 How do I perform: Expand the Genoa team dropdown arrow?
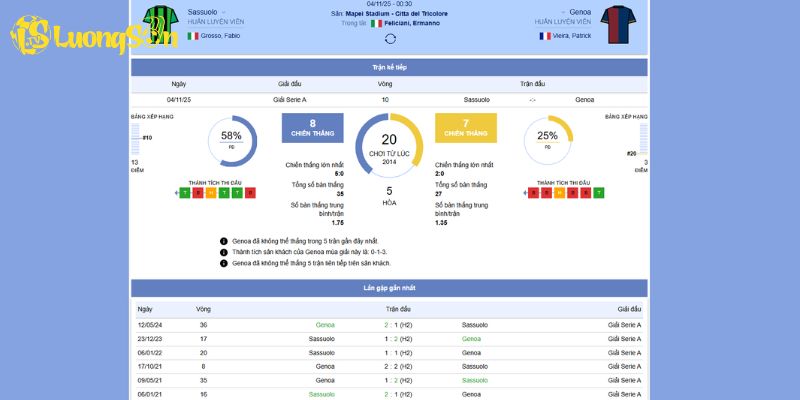click(x=564, y=11)
